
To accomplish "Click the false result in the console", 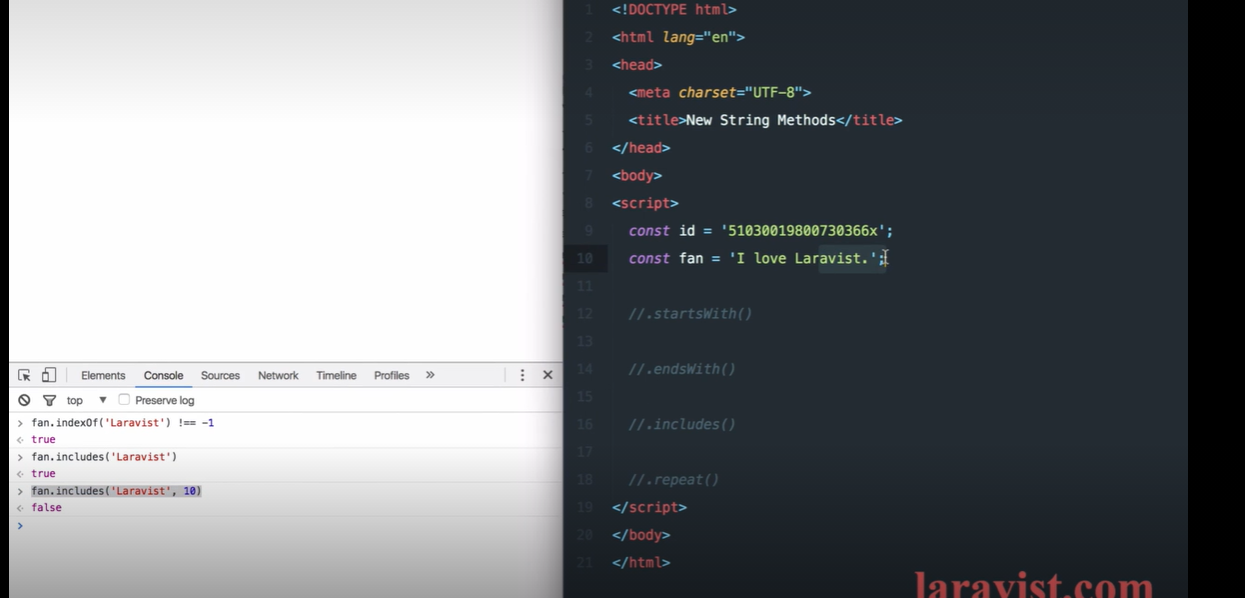I will point(46,508).
